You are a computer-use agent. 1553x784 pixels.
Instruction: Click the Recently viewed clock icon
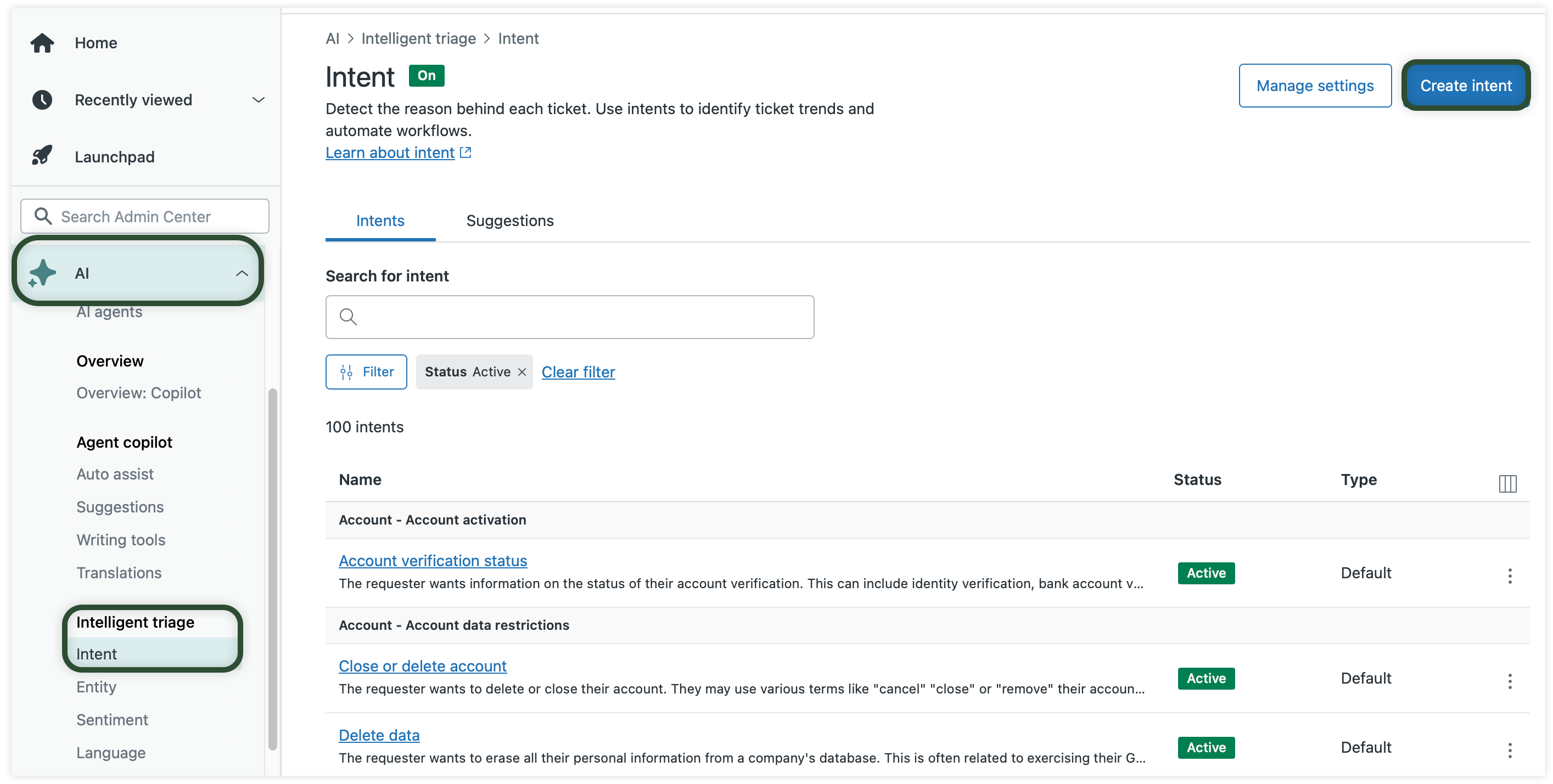pyautogui.click(x=42, y=99)
